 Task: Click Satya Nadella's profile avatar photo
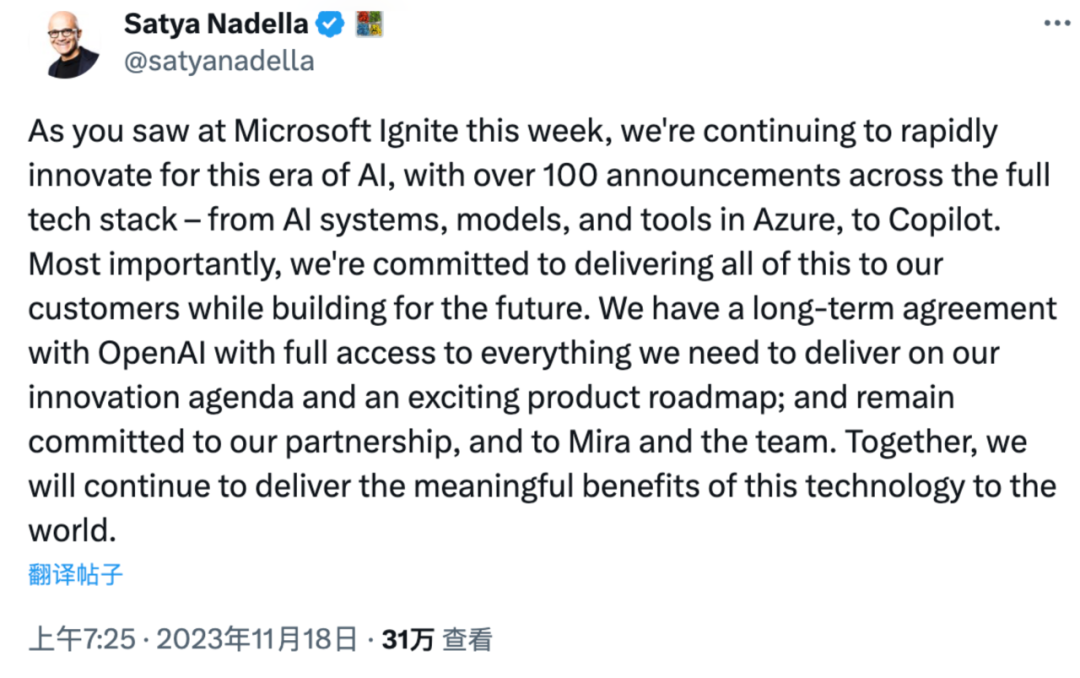click(x=73, y=45)
